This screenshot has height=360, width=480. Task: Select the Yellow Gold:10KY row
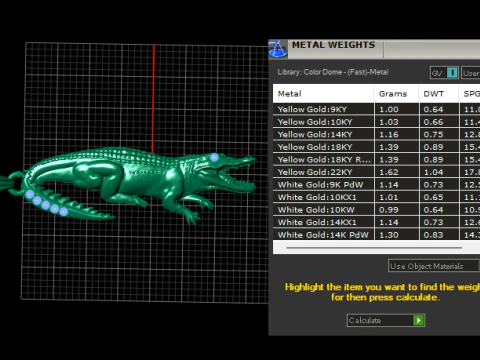pyautogui.click(x=376, y=122)
